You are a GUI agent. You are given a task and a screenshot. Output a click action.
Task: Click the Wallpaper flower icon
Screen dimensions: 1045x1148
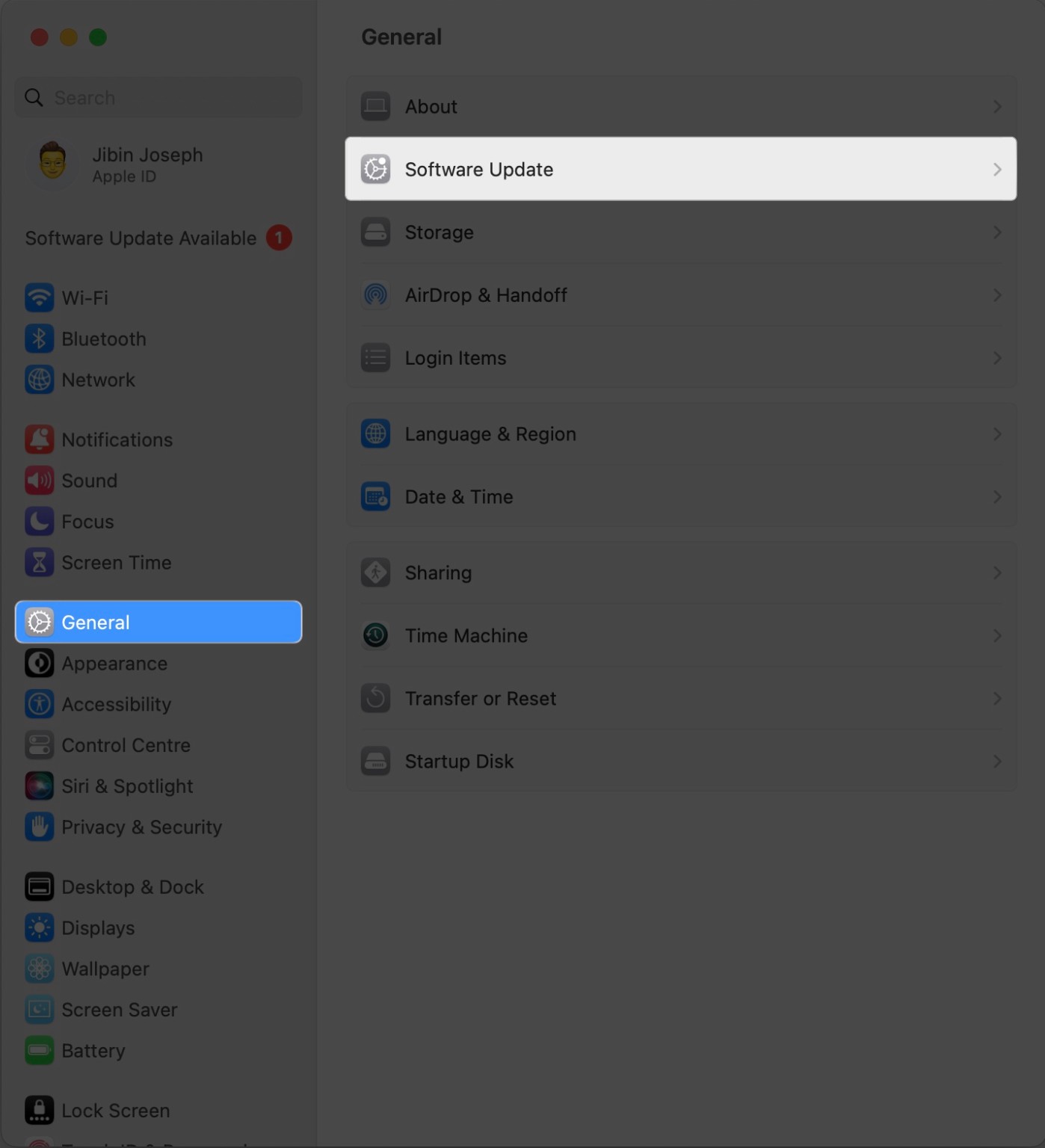tap(39, 969)
